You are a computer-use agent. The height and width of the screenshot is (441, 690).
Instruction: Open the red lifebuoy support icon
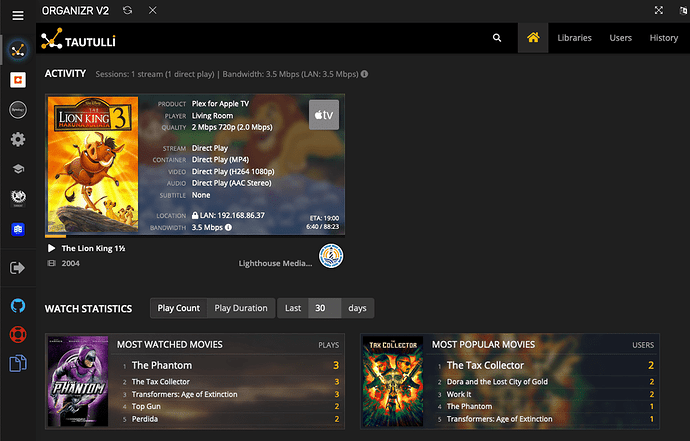point(18,334)
